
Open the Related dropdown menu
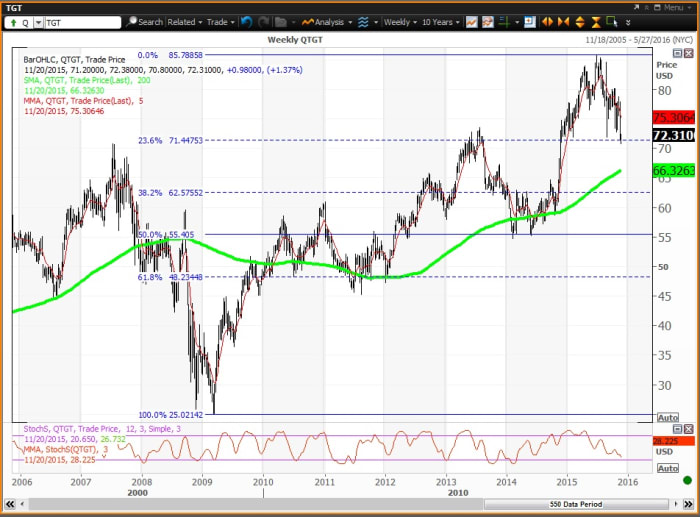[185, 22]
